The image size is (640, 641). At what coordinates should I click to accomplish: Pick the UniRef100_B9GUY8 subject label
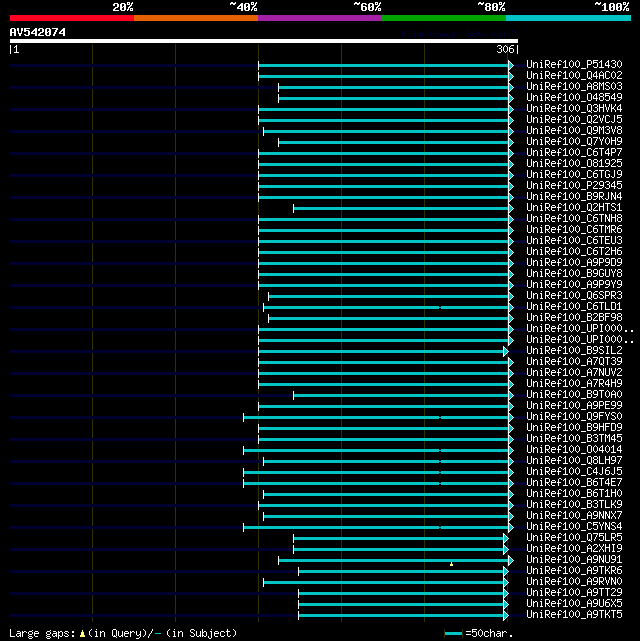click(574, 273)
